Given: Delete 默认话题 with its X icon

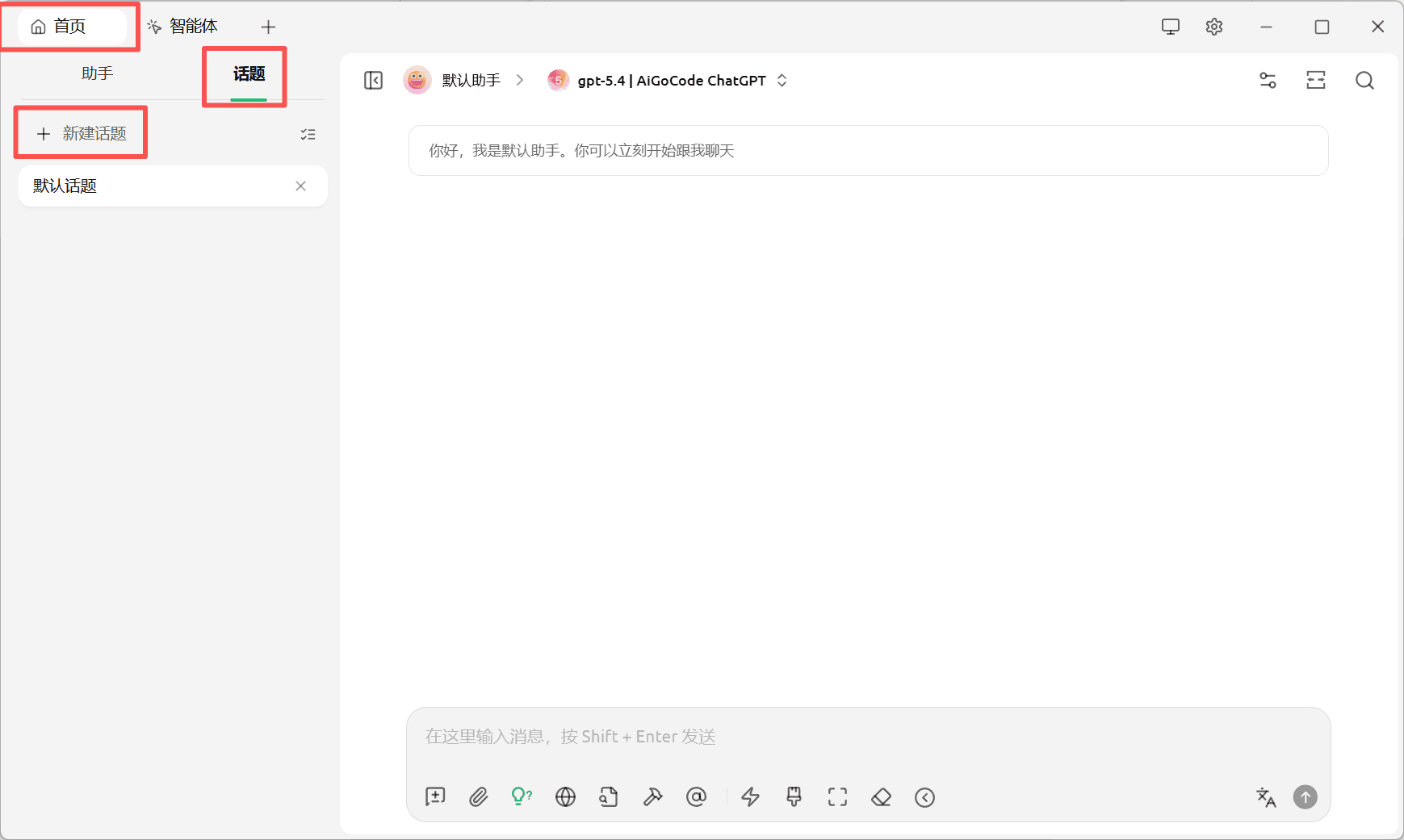Looking at the screenshot, I should click(300, 186).
